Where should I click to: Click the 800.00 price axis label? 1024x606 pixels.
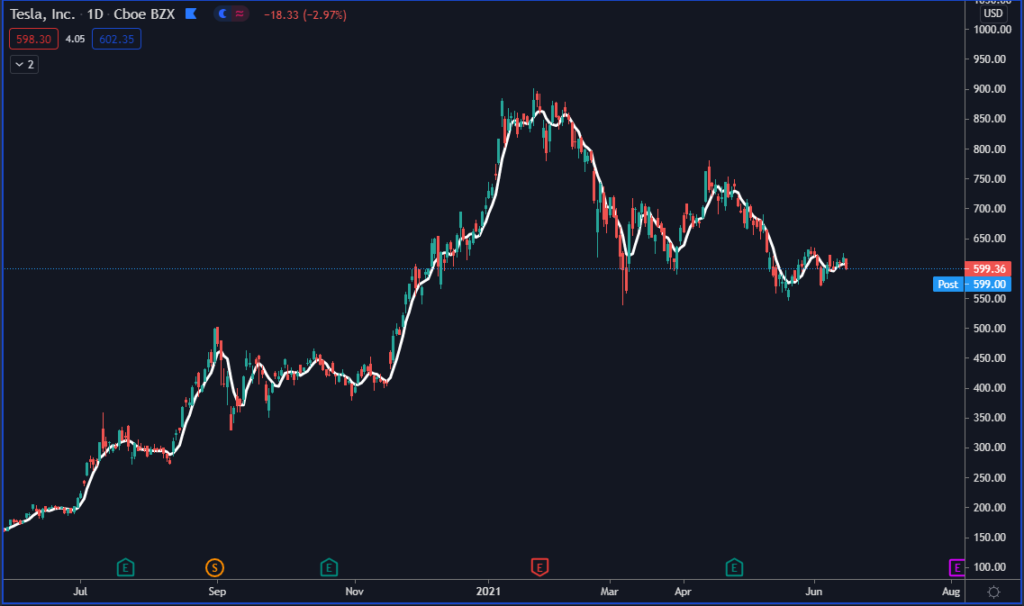[989, 149]
